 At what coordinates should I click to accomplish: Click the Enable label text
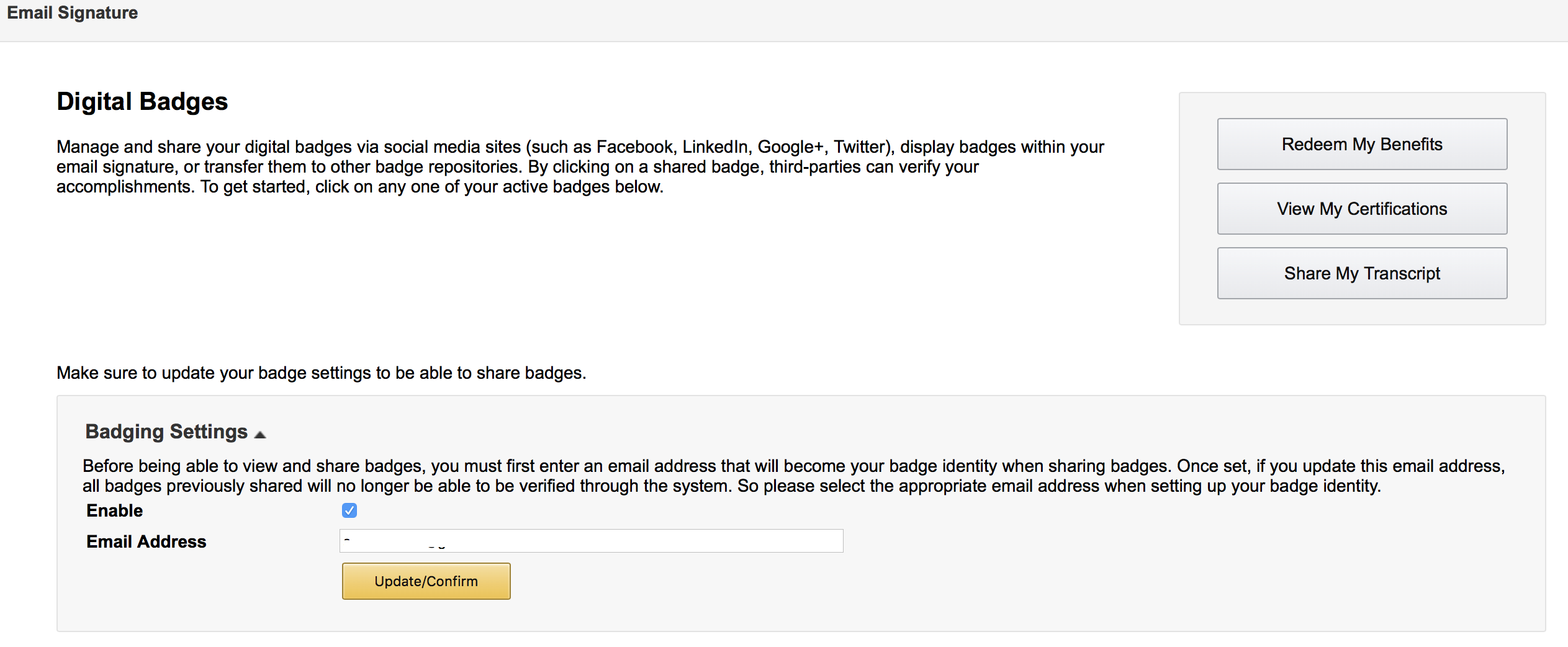click(x=115, y=510)
